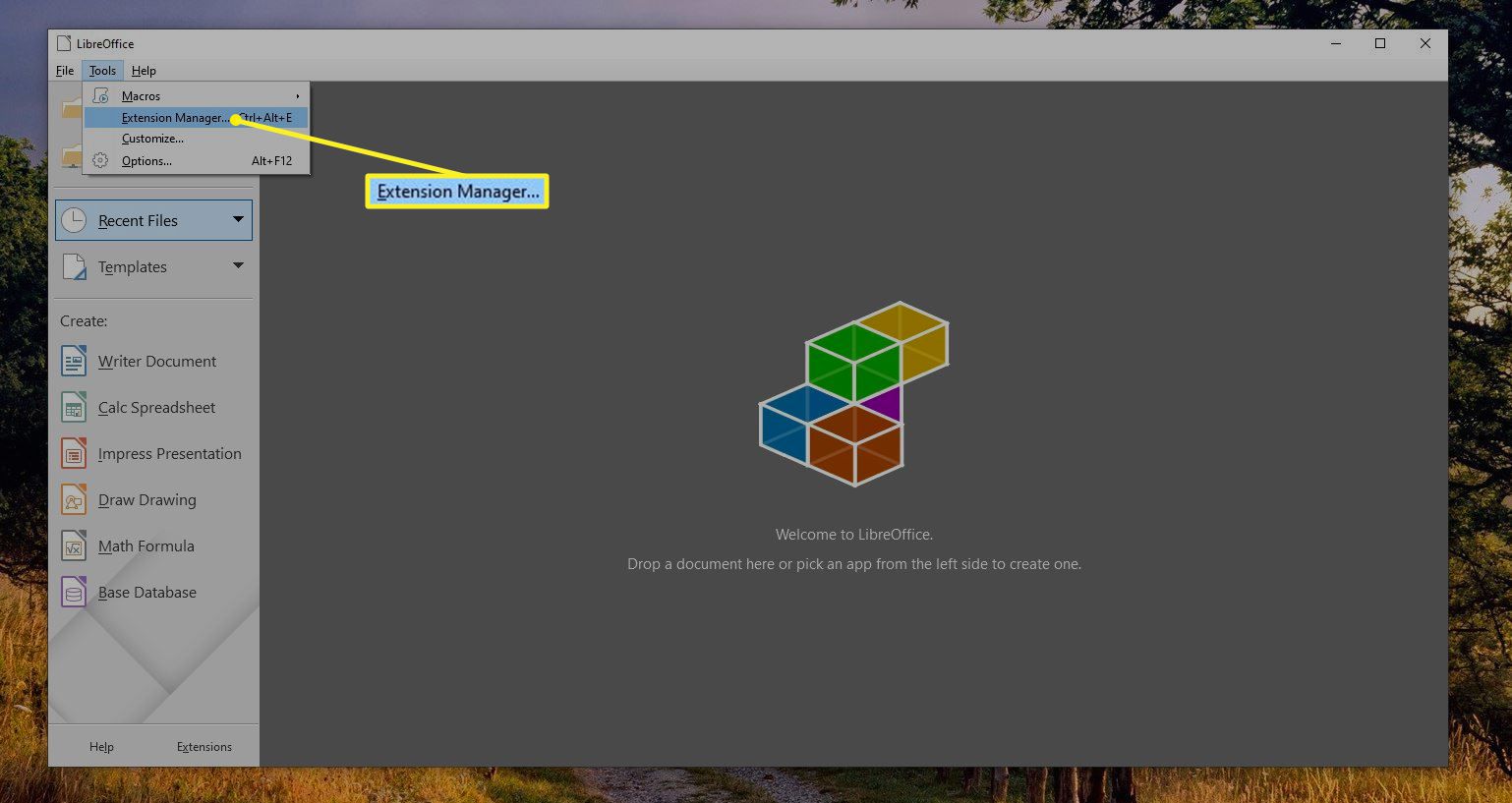Open the Help menu in menu bar

click(144, 71)
